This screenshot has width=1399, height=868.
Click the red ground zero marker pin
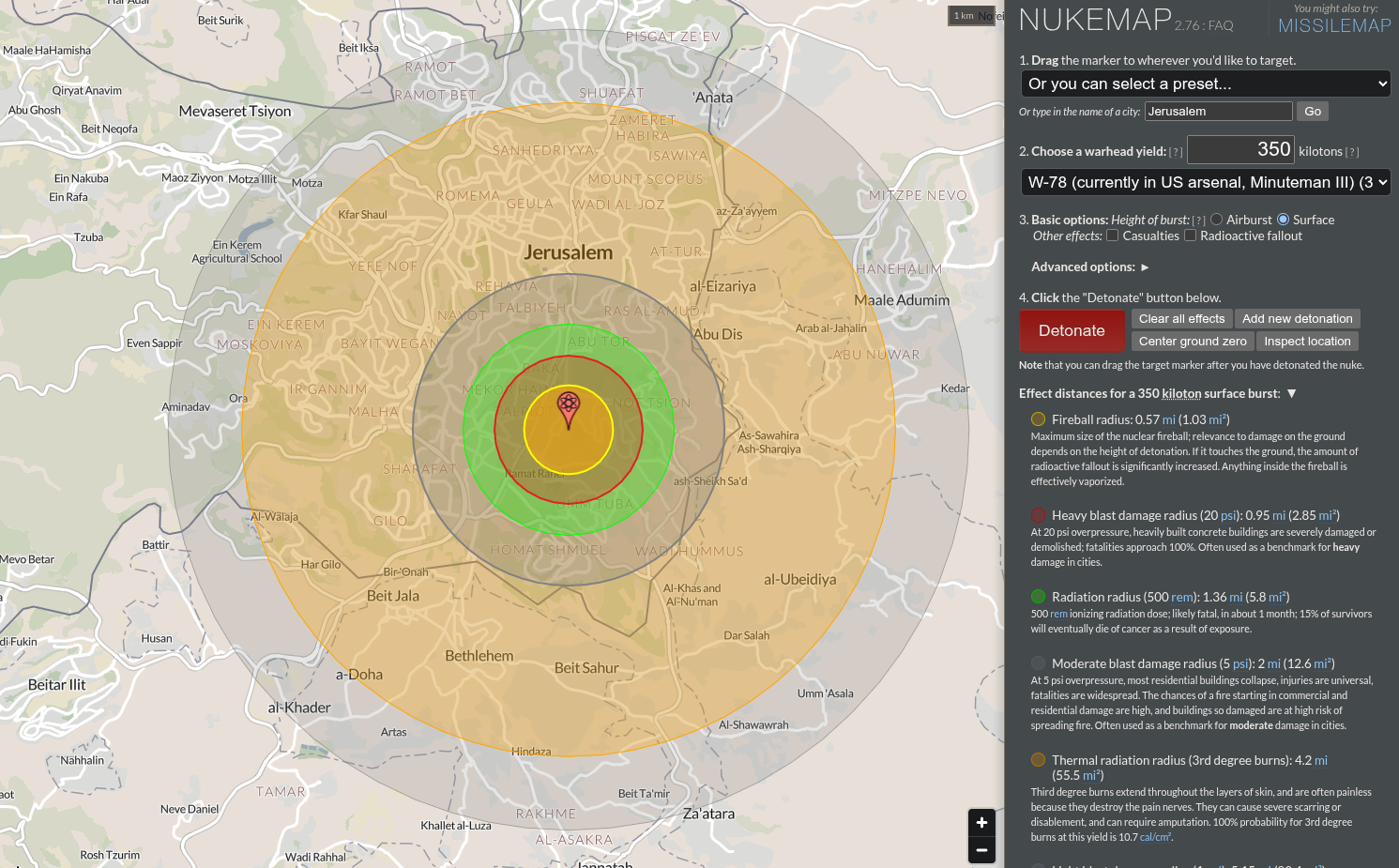click(x=569, y=410)
